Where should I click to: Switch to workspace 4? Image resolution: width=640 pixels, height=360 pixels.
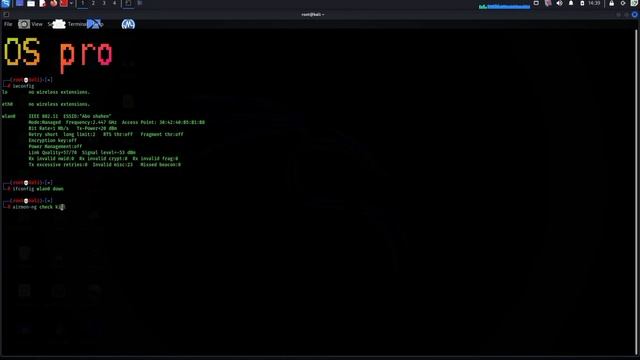click(x=114, y=3)
